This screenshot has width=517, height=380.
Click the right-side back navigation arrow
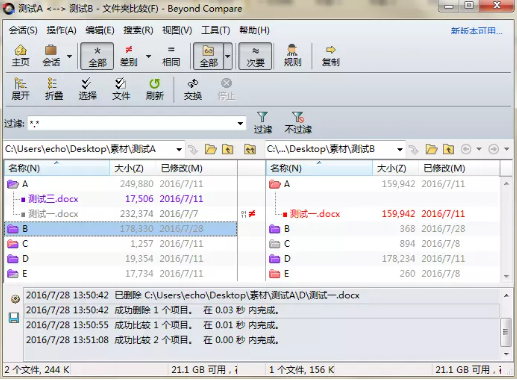[x=466, y=149]
